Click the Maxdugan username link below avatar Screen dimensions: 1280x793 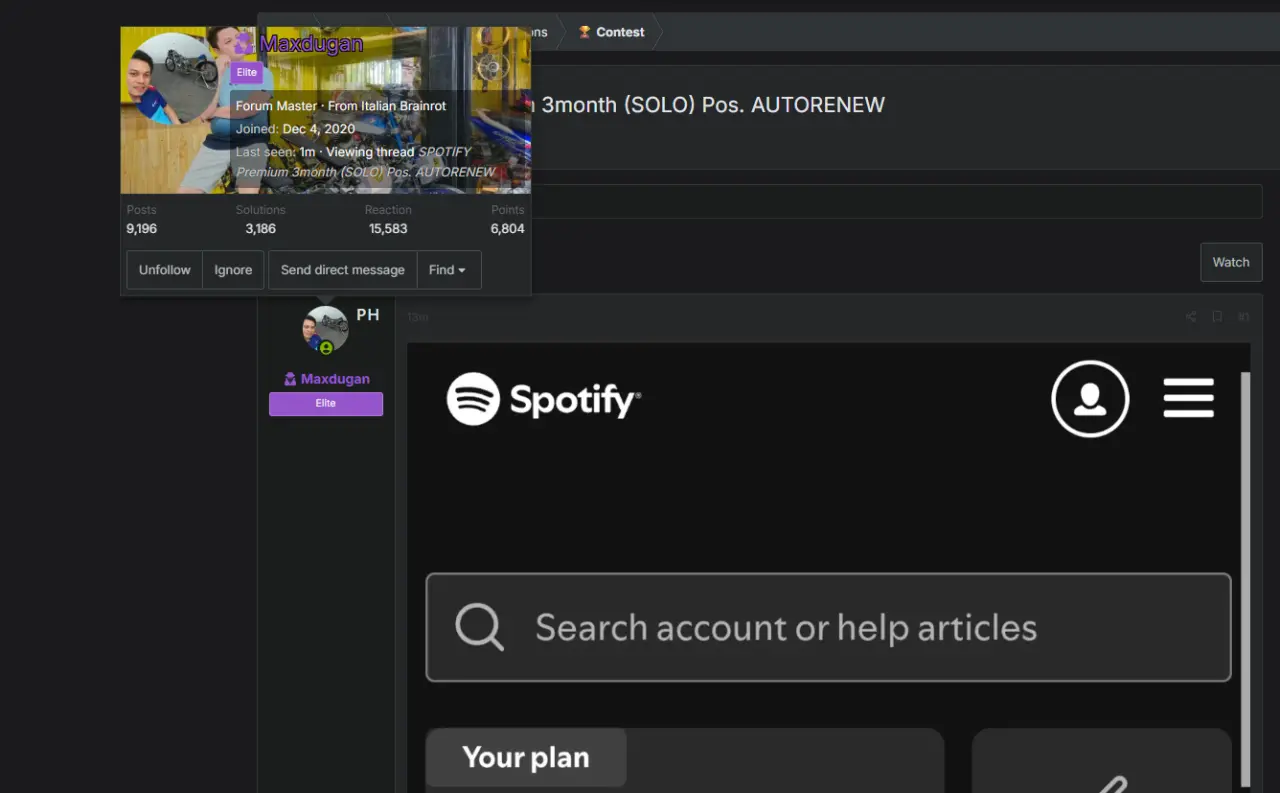(x=335, y=379)
